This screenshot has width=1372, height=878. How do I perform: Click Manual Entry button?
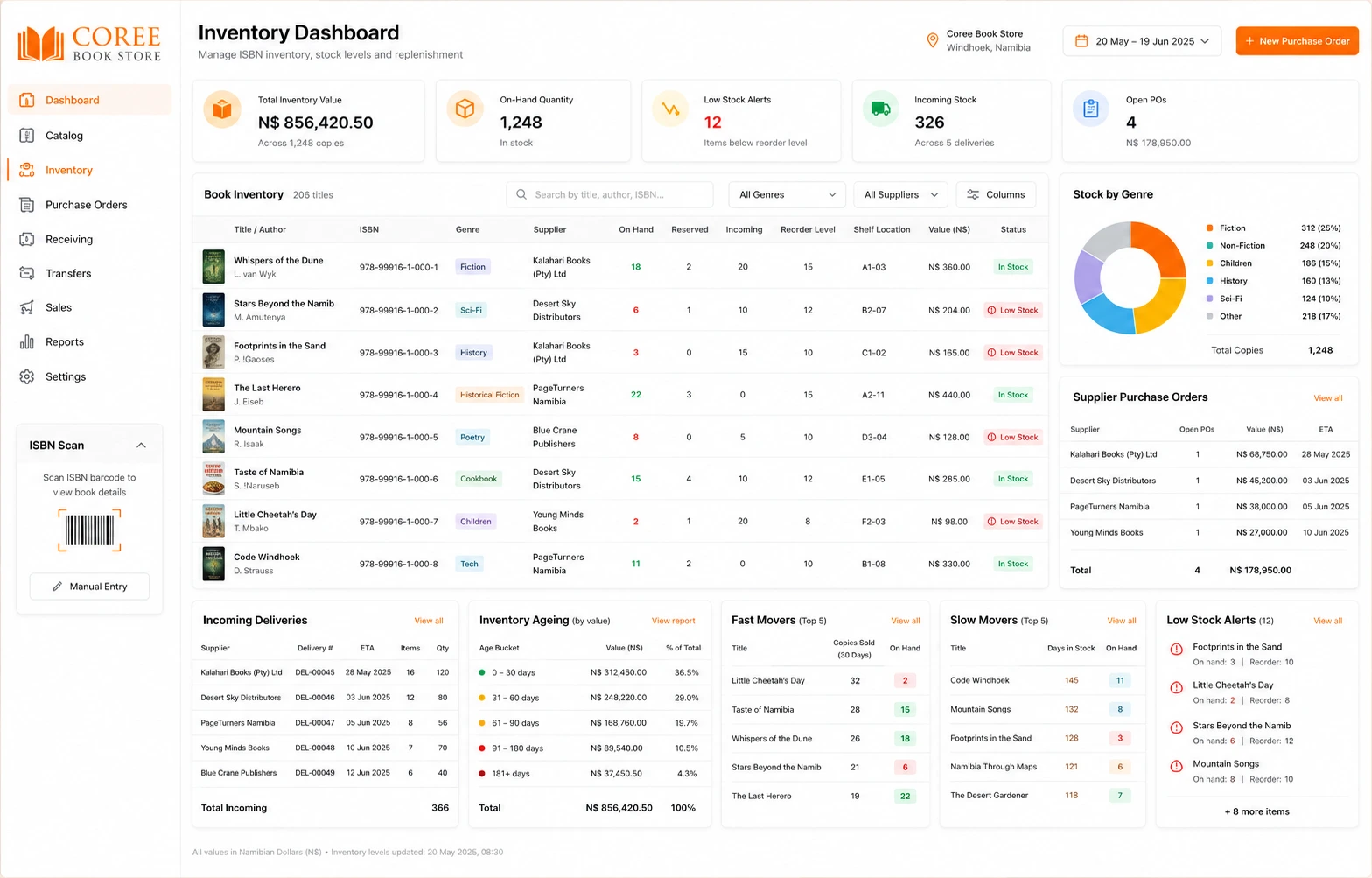(x=89, y=587)
